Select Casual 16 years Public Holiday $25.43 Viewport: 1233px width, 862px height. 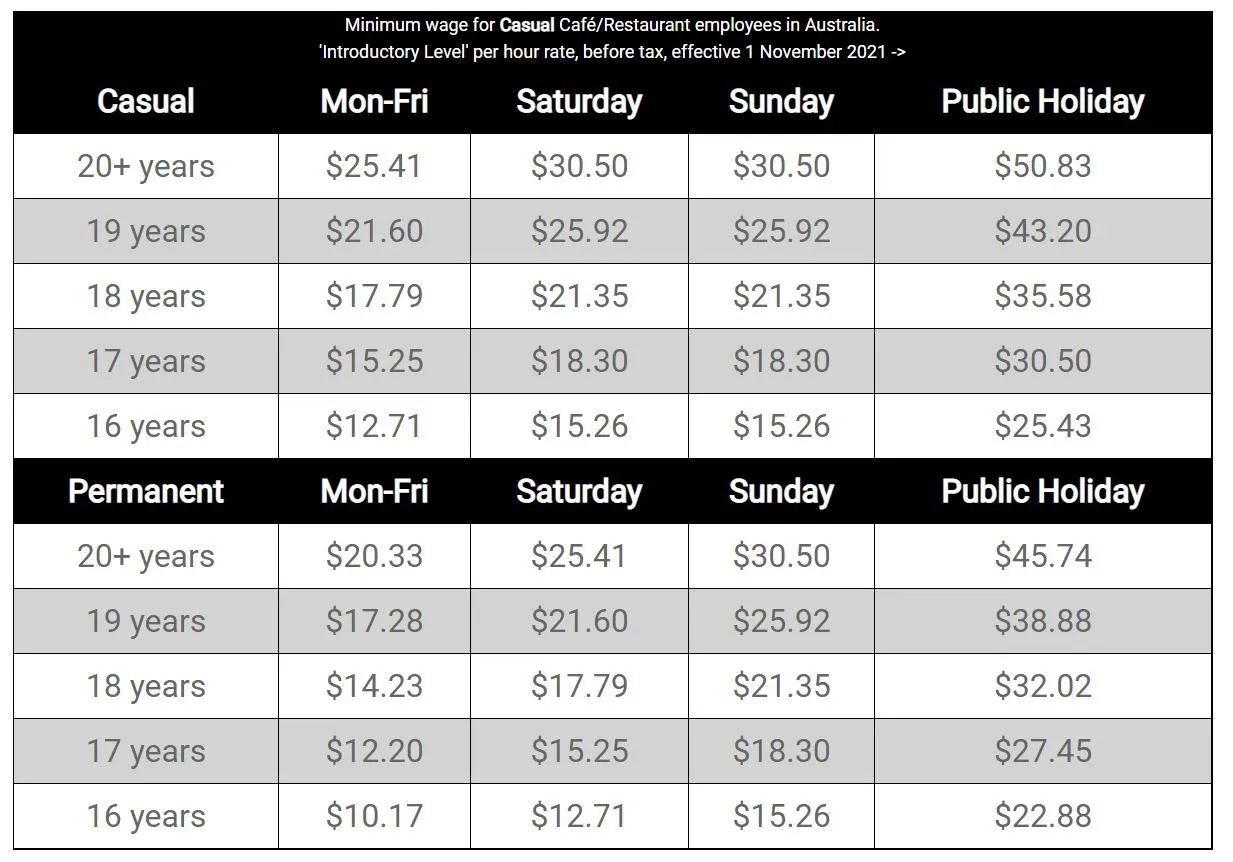[1043, 426]
